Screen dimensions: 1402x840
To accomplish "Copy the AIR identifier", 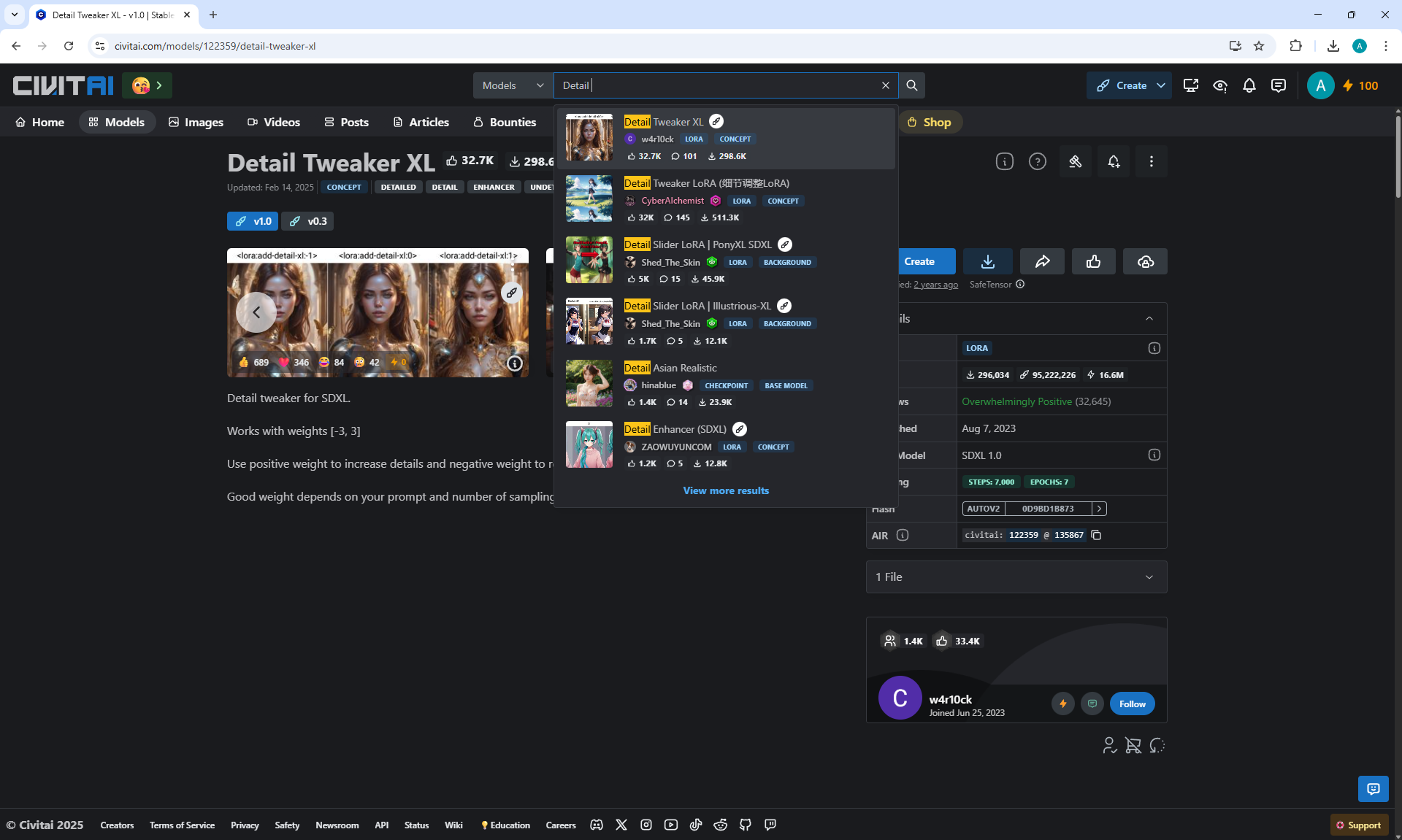I will (x=1096, y=535).
